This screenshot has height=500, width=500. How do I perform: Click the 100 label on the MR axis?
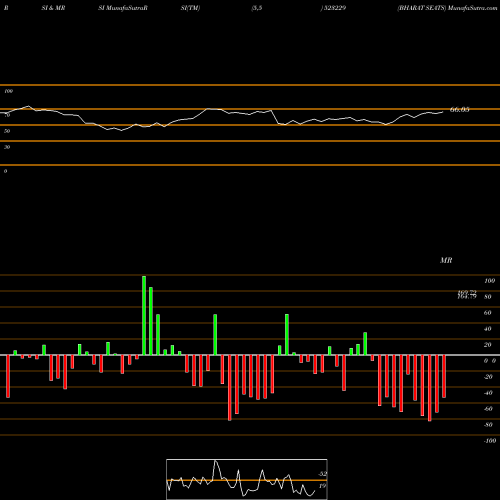point(489,281)
